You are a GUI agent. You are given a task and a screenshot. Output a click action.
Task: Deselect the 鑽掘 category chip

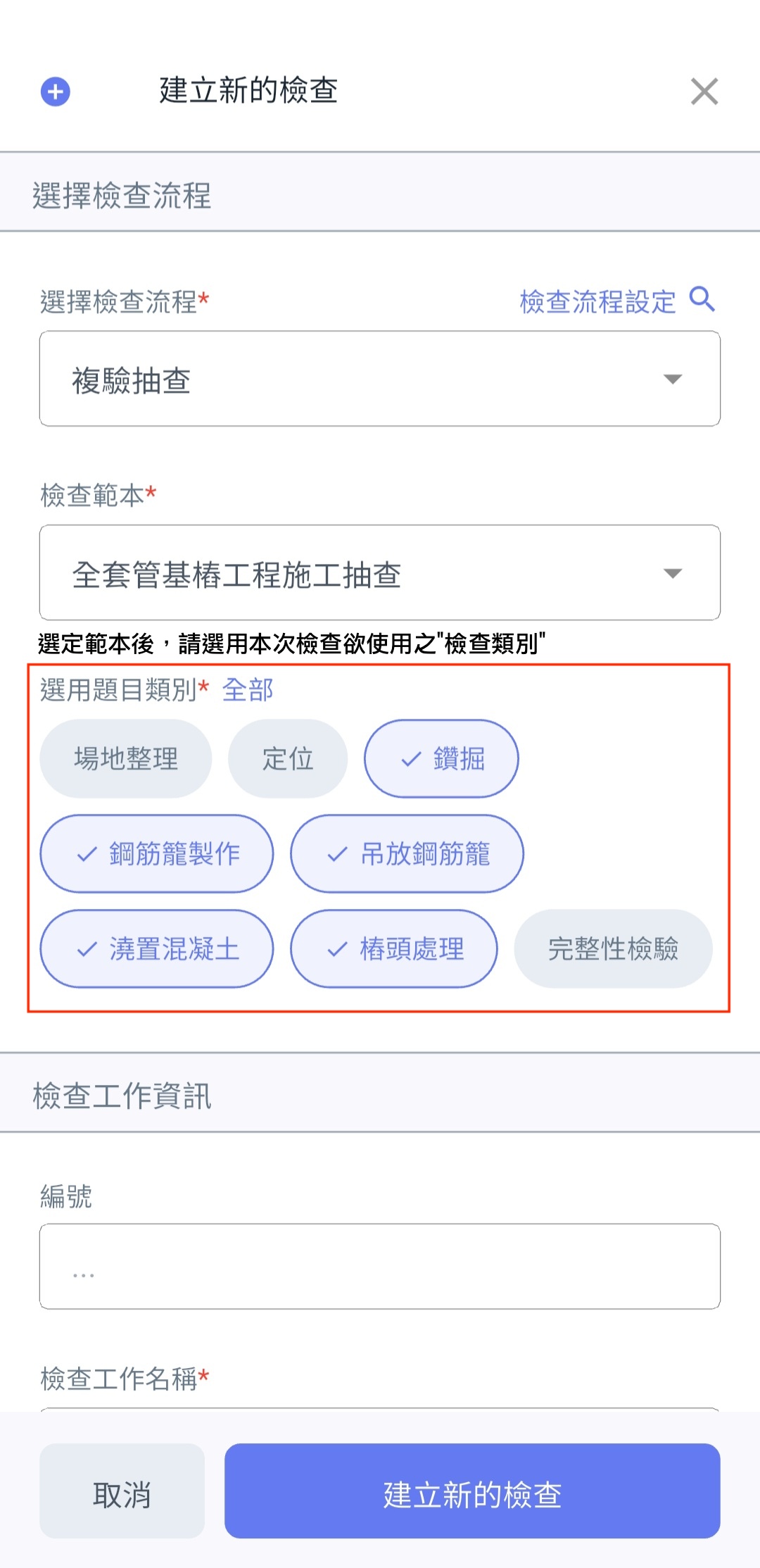click(441, 759)
